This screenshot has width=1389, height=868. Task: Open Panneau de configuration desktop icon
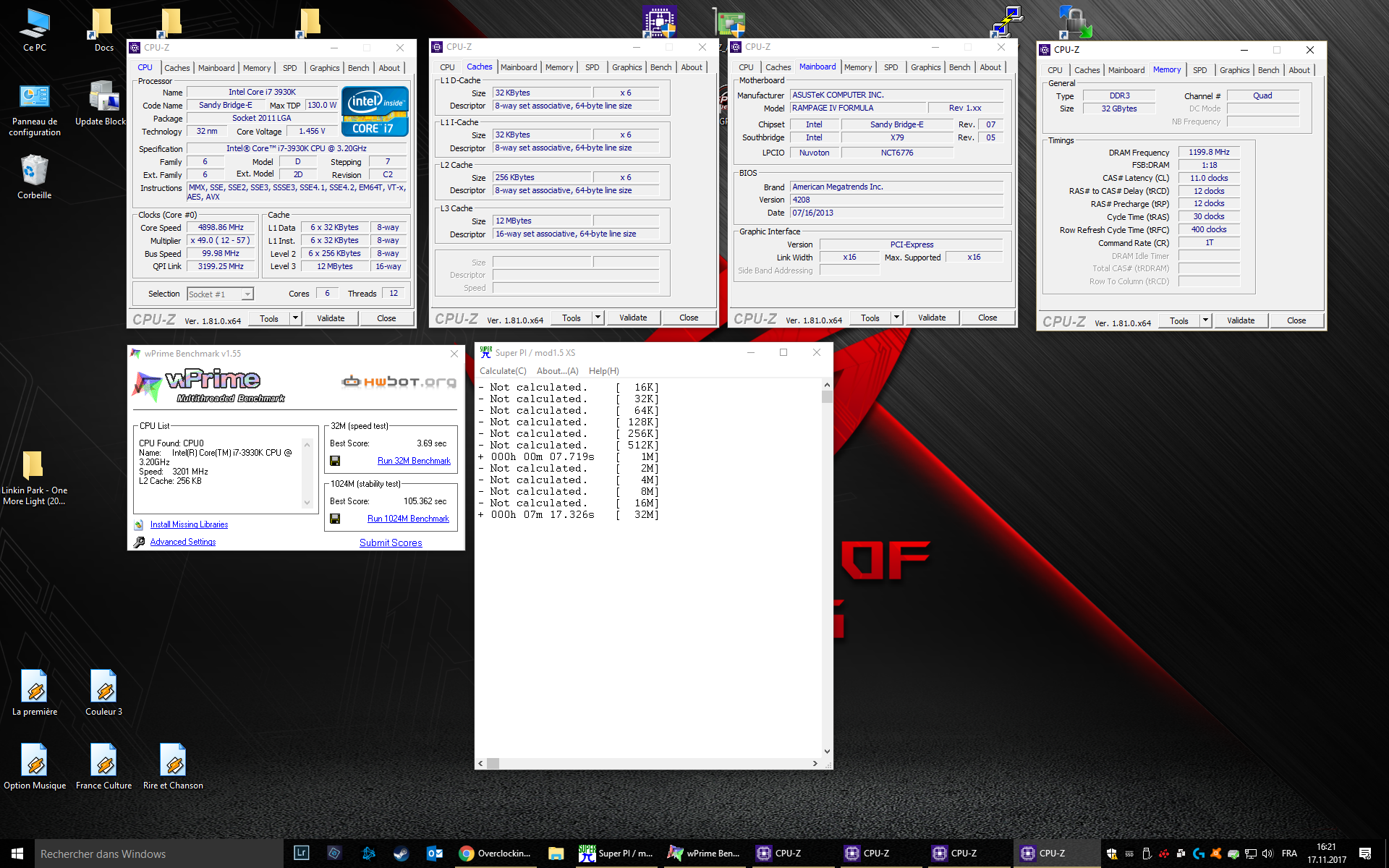[x=34, y=110]
